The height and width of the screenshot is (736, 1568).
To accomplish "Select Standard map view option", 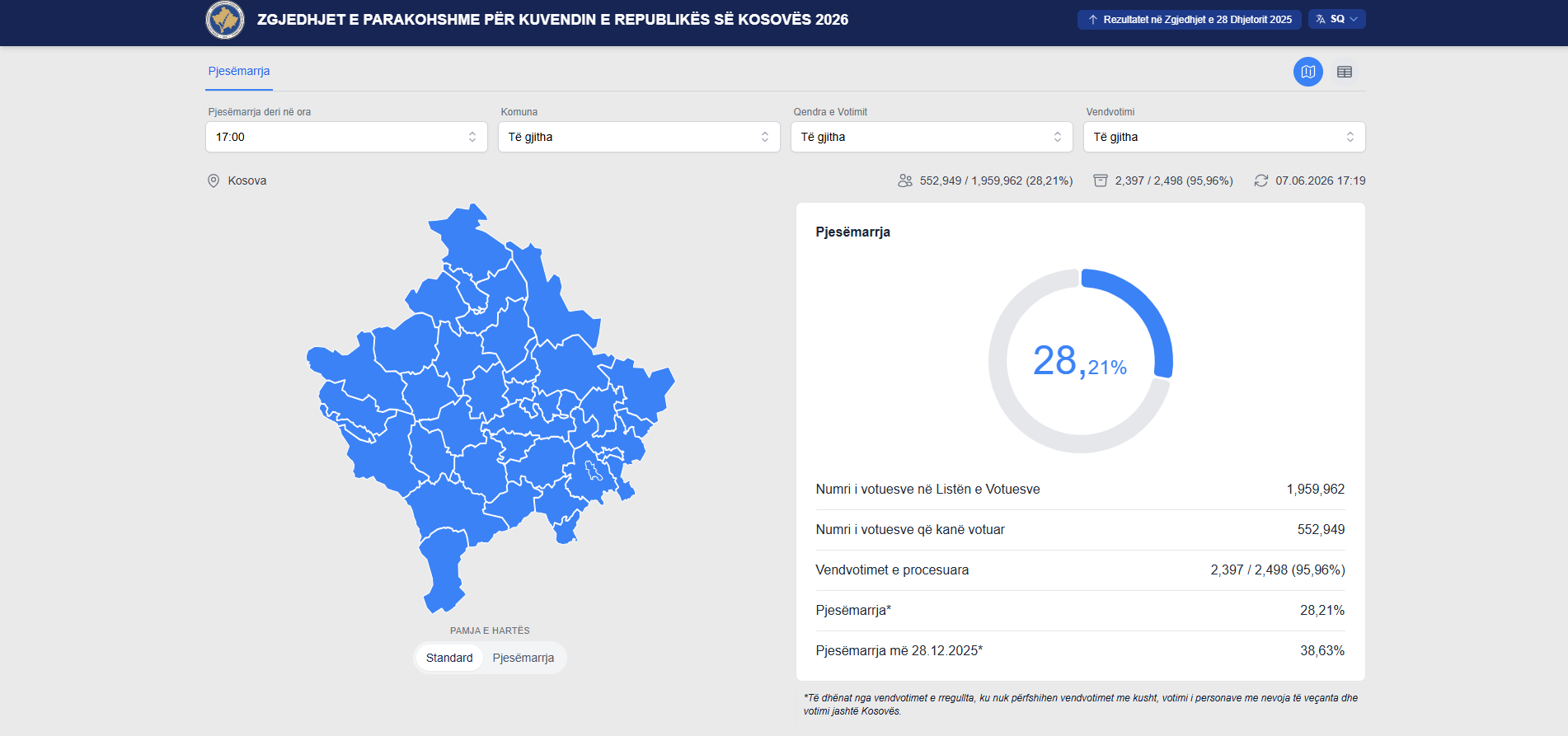I will 449,658.
